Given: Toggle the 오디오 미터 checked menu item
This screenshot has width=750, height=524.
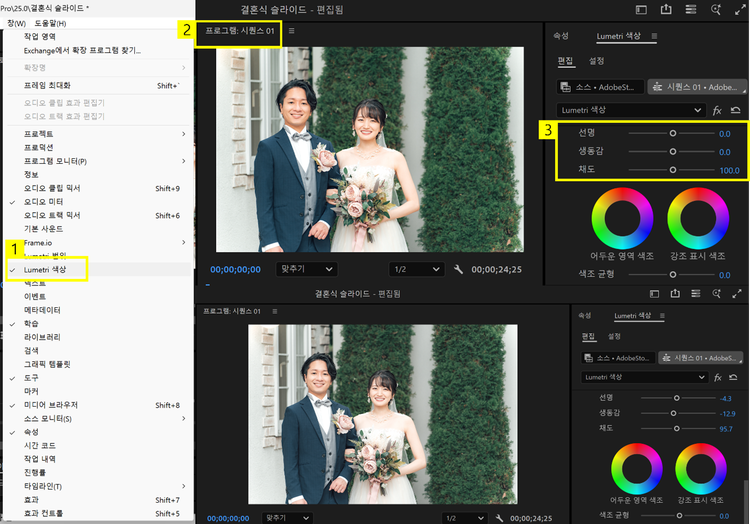Looking at the screenshot, I should click(x=44, y=201).
